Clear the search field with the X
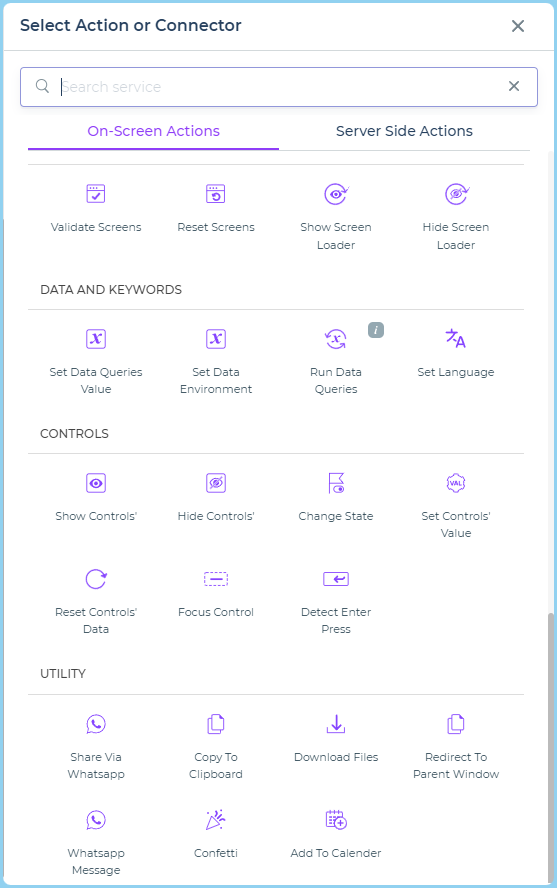The width and height of the screenshot is (557, 888). pos(514,86)
